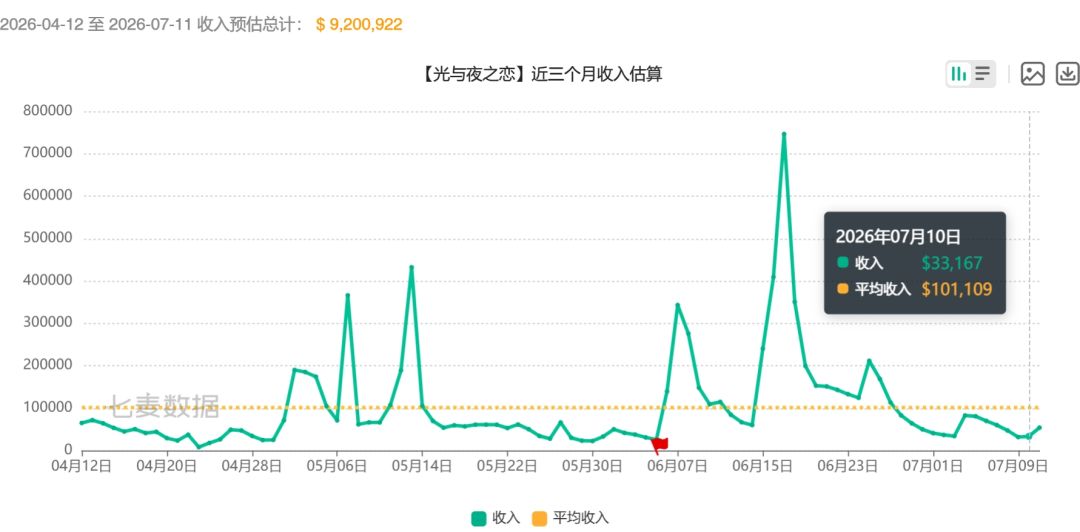Image resolution: width=1080 pixels, height=532 pixels.
Task: Click the x-axis label 07月09日
Action: pos(1018,466)
